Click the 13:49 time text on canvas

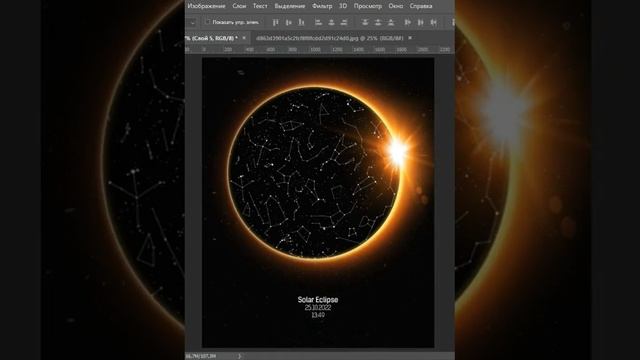click(x=318, y=315)
